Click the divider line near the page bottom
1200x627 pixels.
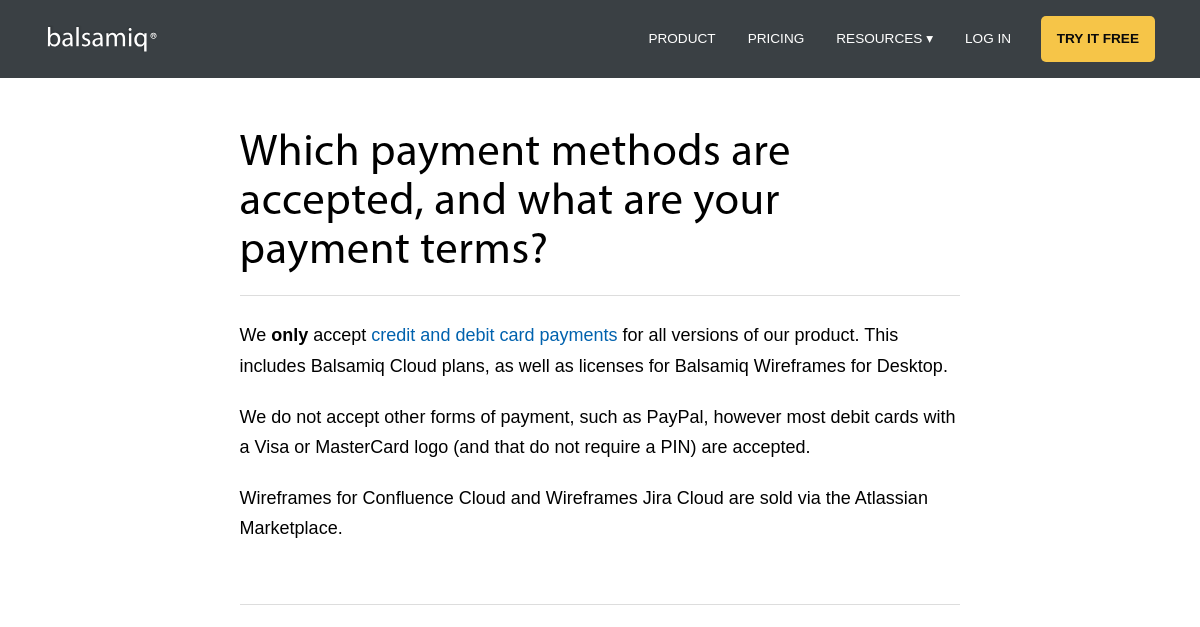point(600,604)
